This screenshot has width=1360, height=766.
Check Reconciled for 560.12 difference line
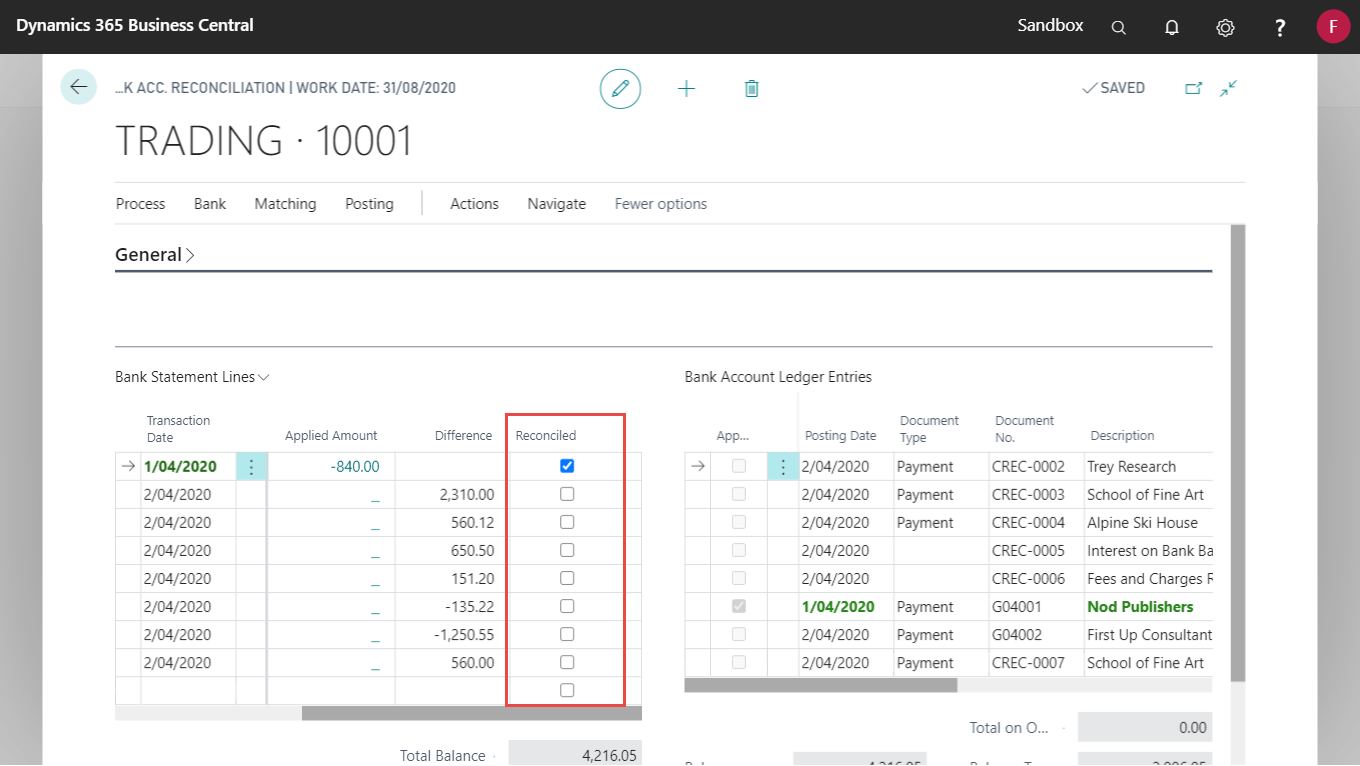click(x=567, y=522)
